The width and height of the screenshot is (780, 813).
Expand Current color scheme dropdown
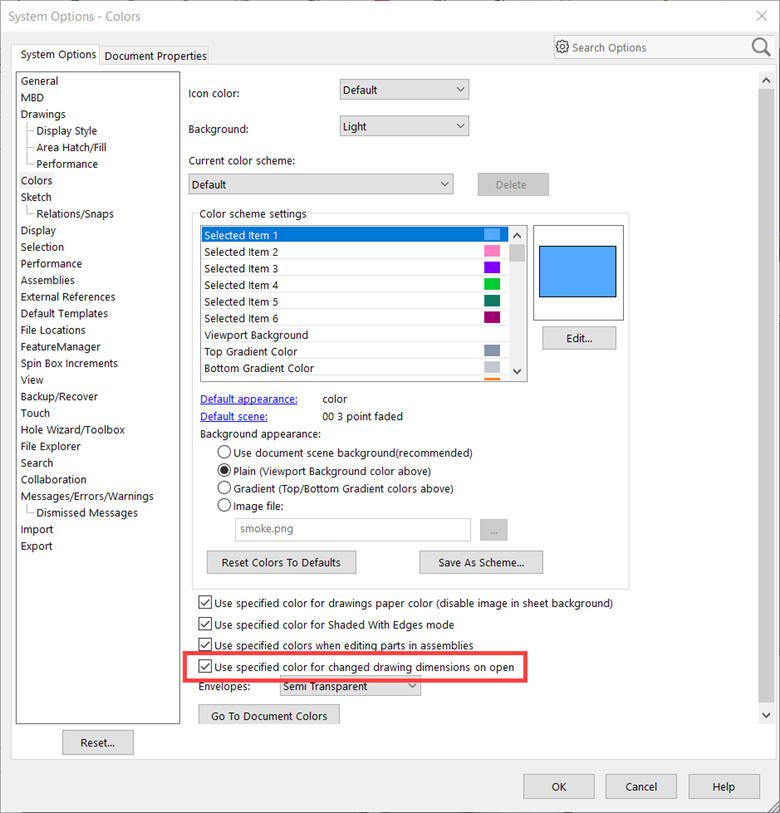pyautogui.click(x=321, y=184)
